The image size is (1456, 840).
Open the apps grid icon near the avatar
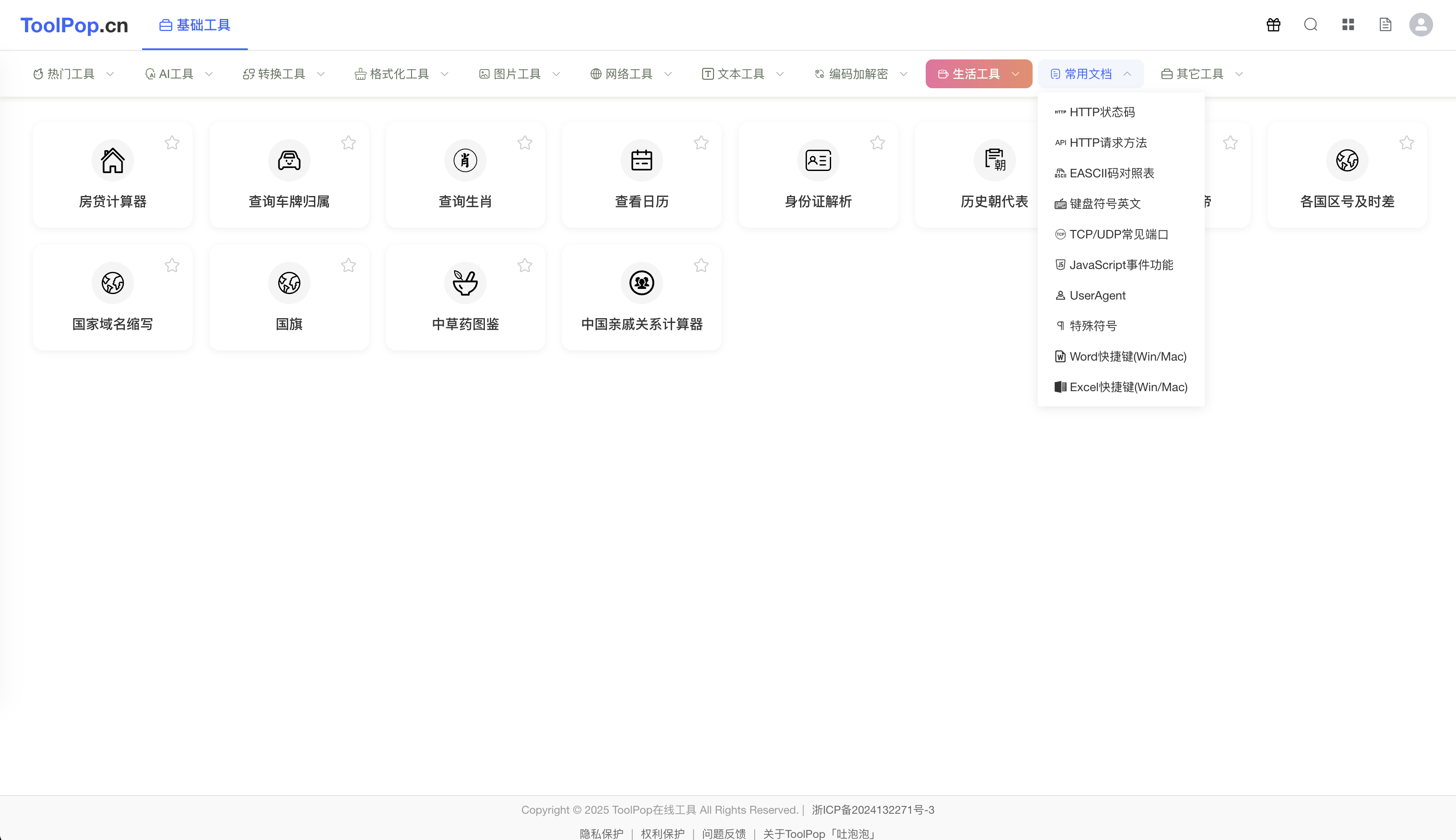coord(1347,24)
